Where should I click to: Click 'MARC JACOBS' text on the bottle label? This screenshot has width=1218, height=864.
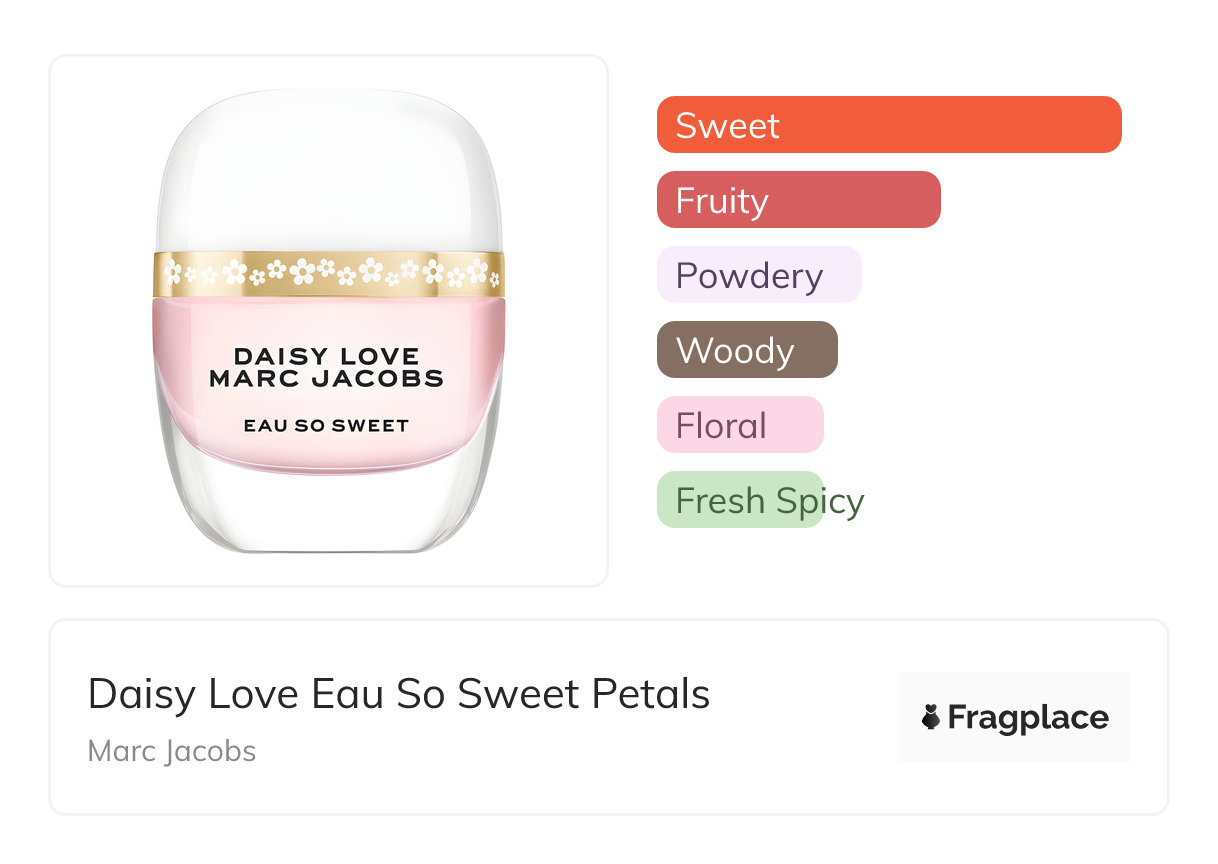tap(326, 379)
